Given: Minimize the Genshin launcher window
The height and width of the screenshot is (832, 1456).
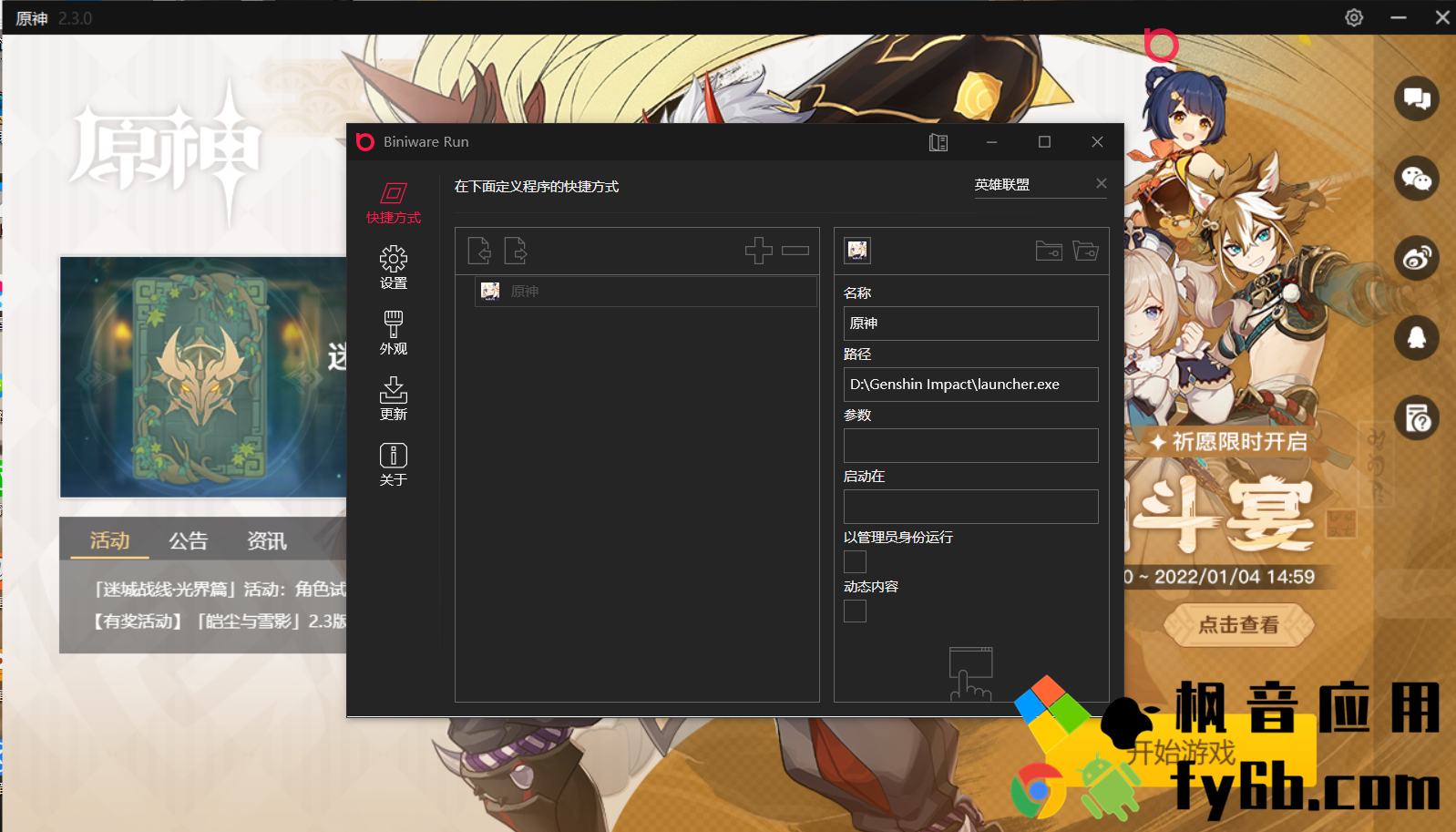Looking at the screenshot, I should (1399, 17).
